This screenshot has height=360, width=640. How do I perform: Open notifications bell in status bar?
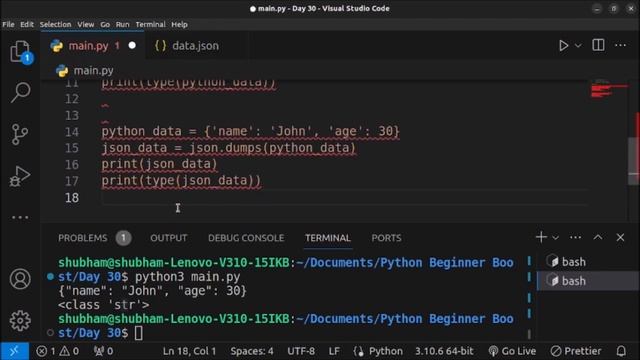(621, 351)
